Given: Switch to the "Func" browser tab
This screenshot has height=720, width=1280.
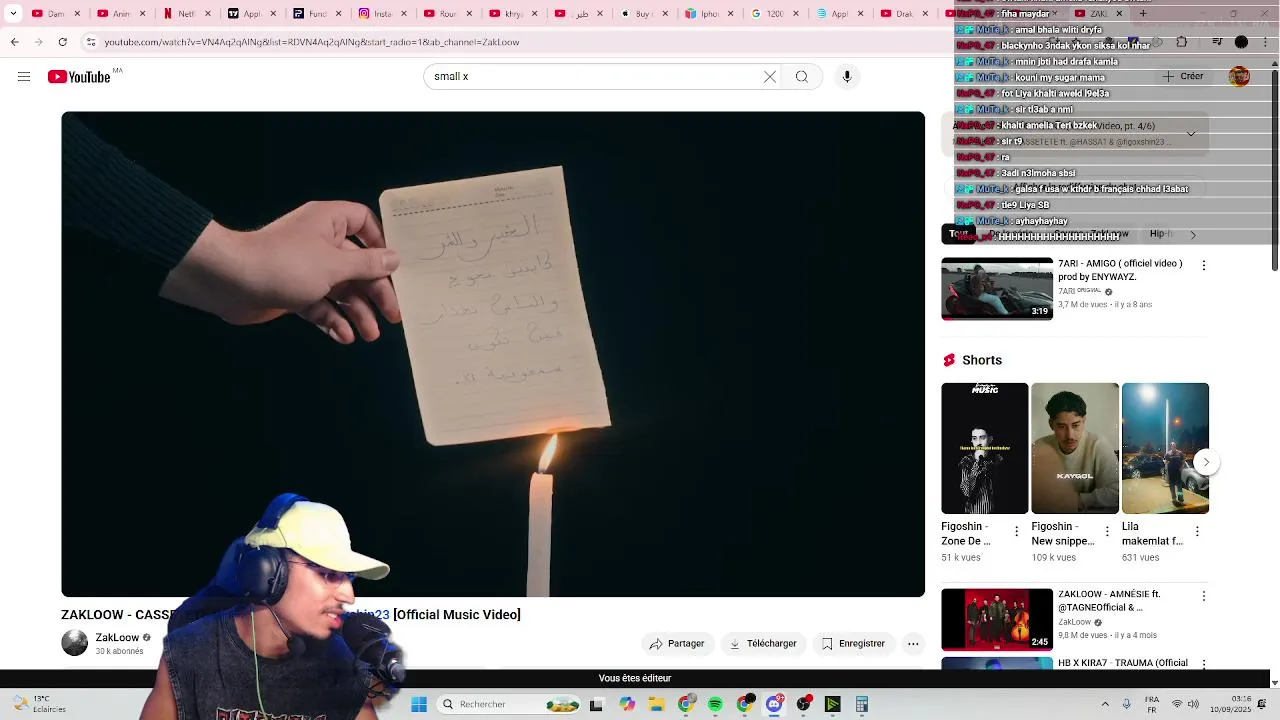Looking at the screenshot, I should 318,13.
